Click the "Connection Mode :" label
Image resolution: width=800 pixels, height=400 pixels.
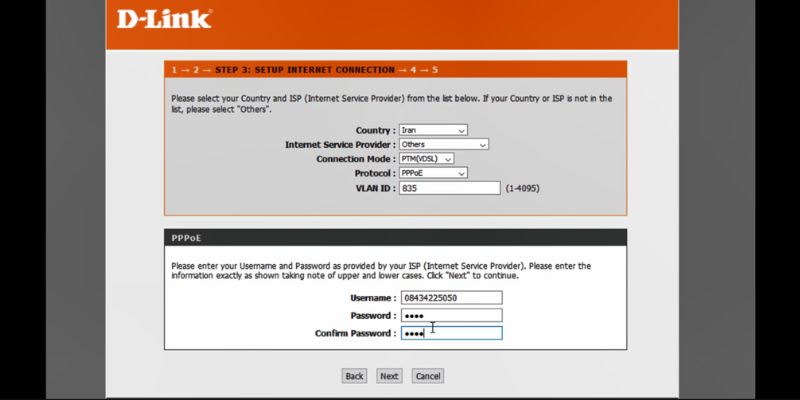click(356, 159)
